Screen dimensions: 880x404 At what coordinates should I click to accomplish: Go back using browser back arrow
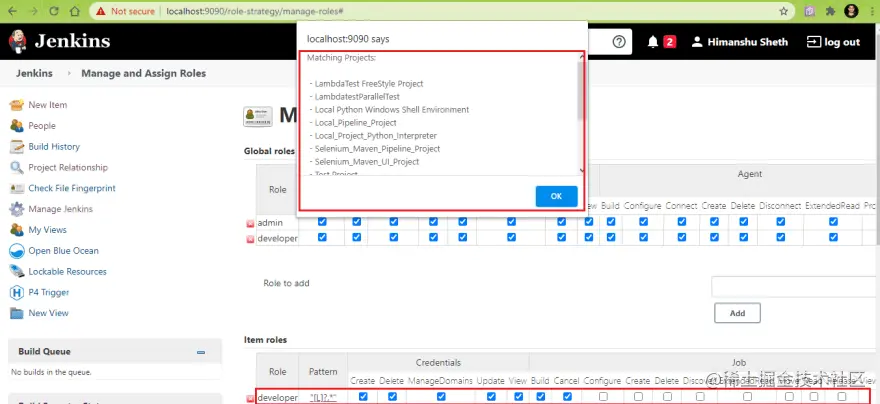click(x=12, y=11)
